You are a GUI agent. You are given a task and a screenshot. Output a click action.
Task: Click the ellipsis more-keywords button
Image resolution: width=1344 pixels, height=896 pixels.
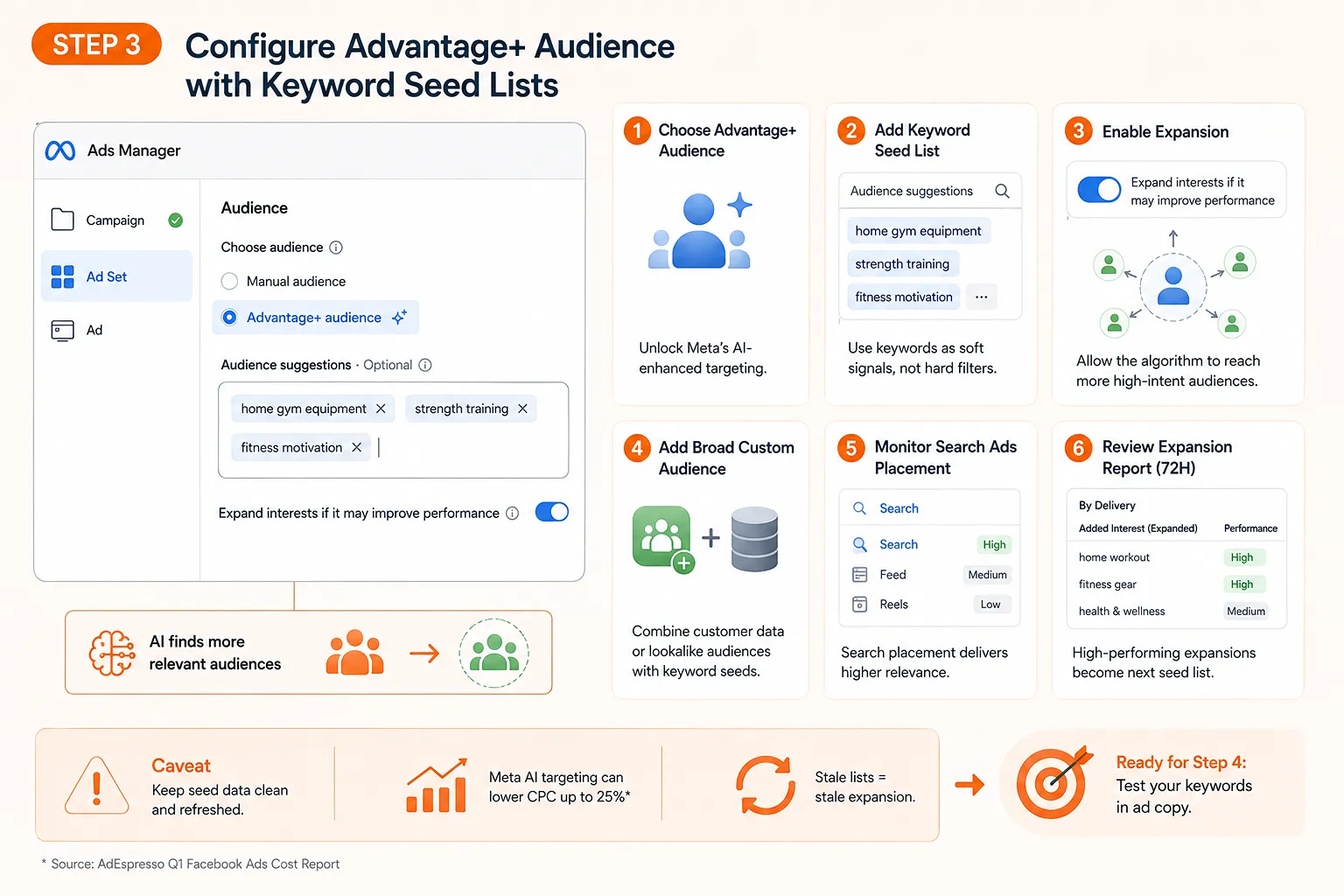pyautogui.click(x=982, y=297)
